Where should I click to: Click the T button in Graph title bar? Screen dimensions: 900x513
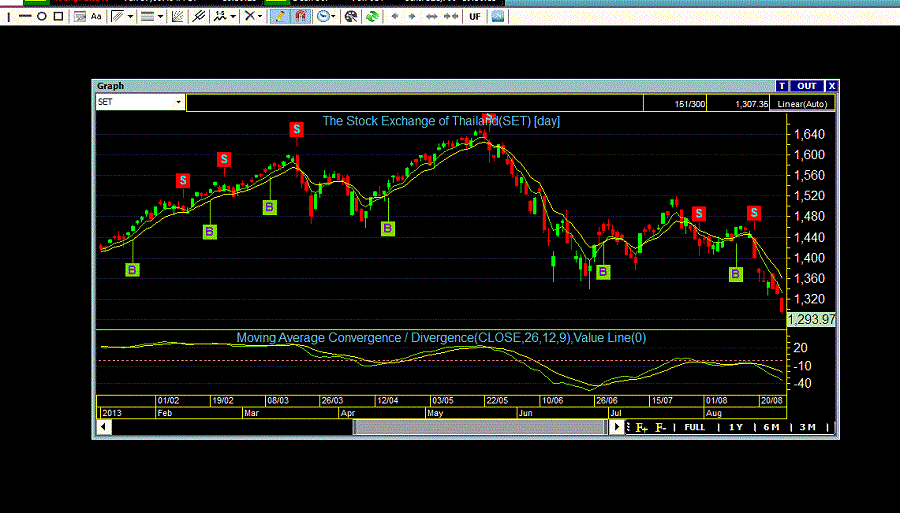[x=782, y=86]
